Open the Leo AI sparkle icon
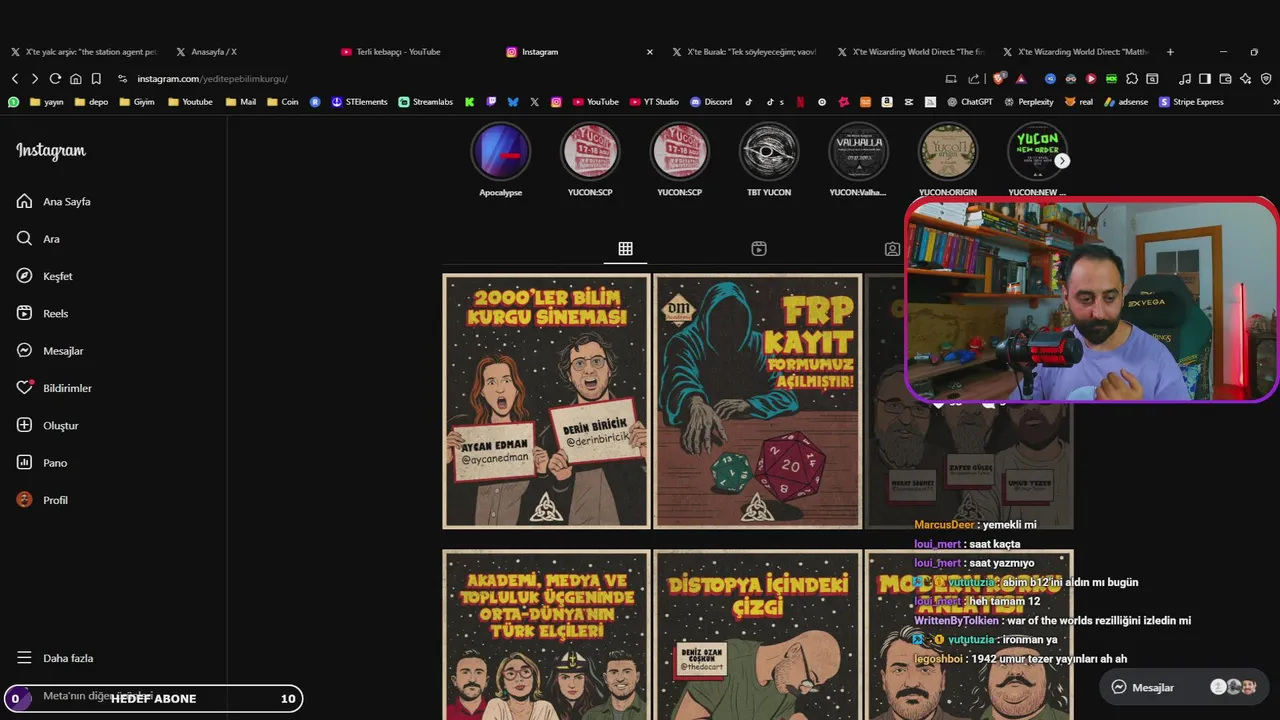This screenshot has width=1280, height=720. tap(1245, 79)
